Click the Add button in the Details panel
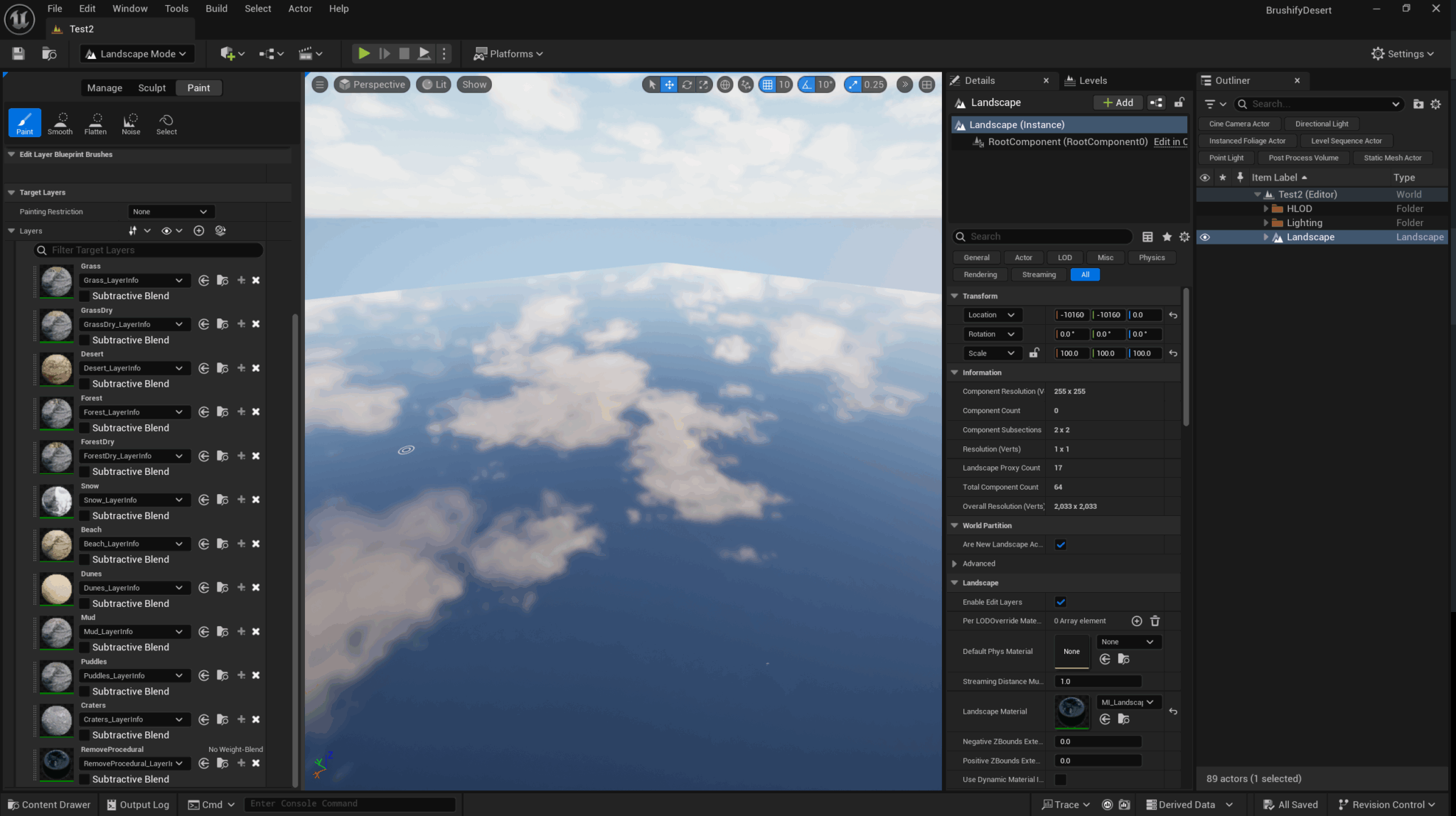 (1118, 102)
